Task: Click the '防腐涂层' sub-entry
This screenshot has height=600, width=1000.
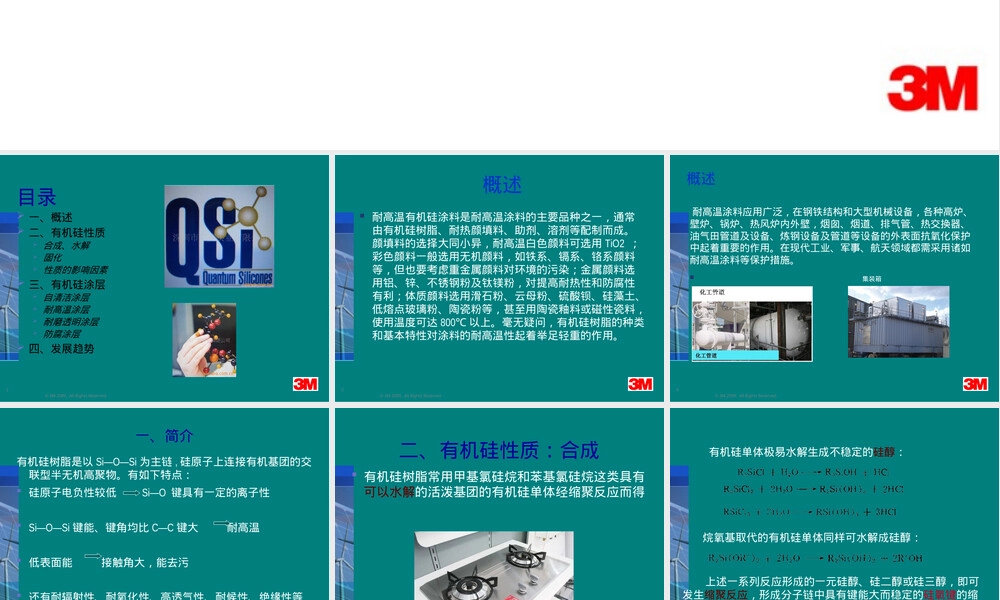Action: (x=62, y=333)
